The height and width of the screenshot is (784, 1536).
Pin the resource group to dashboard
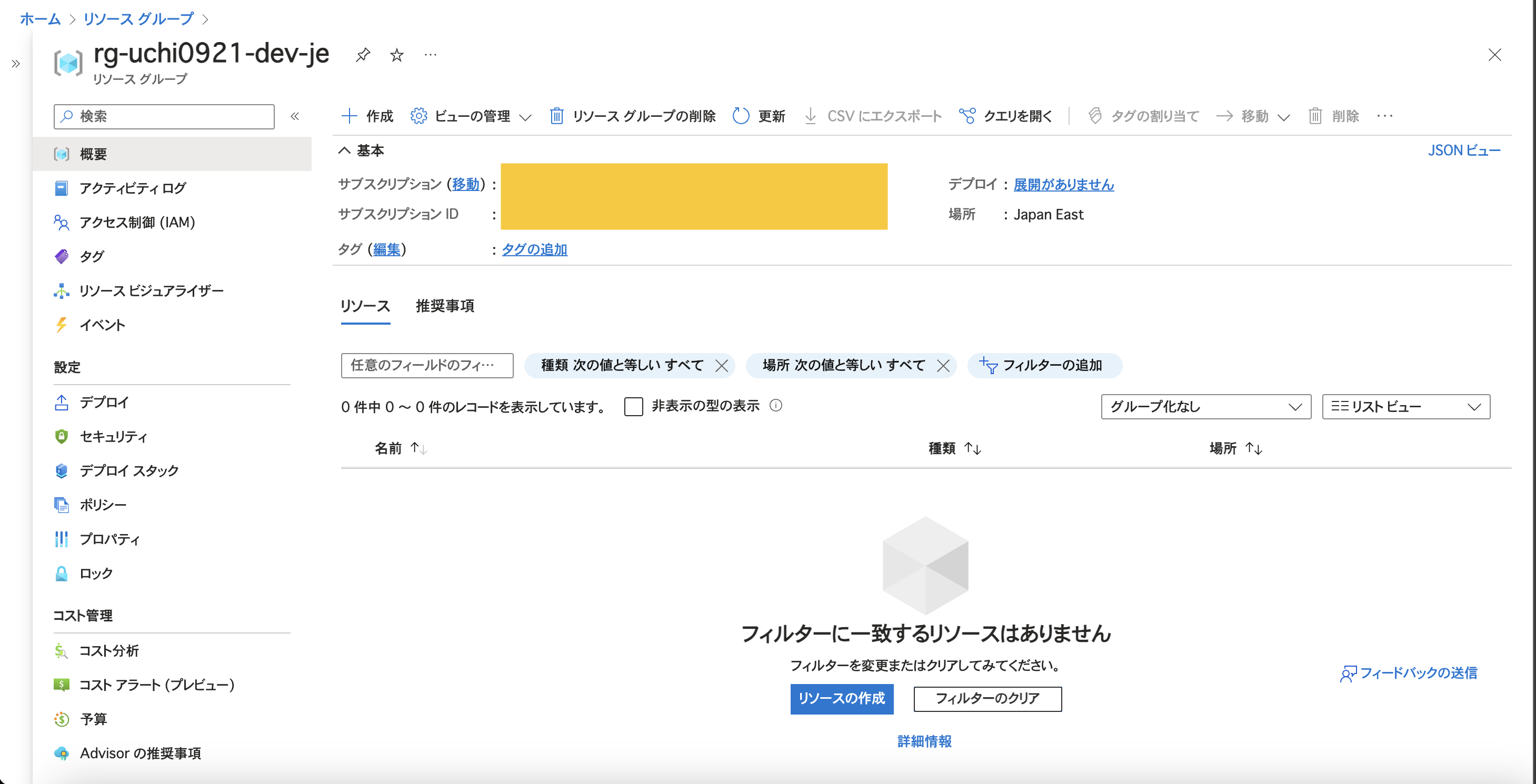coord(363,55)
